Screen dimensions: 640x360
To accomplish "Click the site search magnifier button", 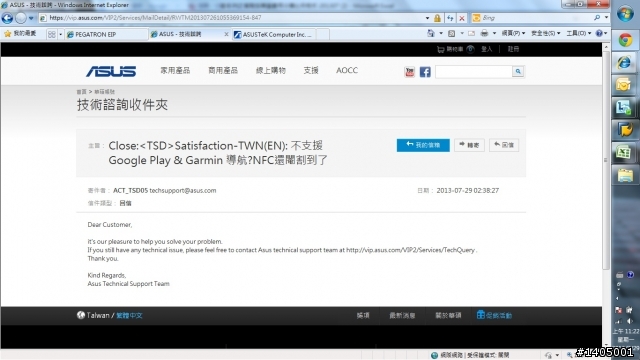I will [x=518, y=71].
